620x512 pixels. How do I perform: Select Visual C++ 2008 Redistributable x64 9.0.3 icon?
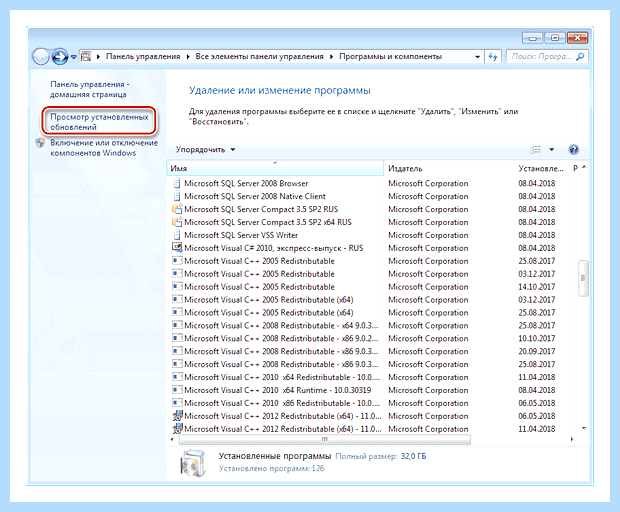[x=177, y=325]
